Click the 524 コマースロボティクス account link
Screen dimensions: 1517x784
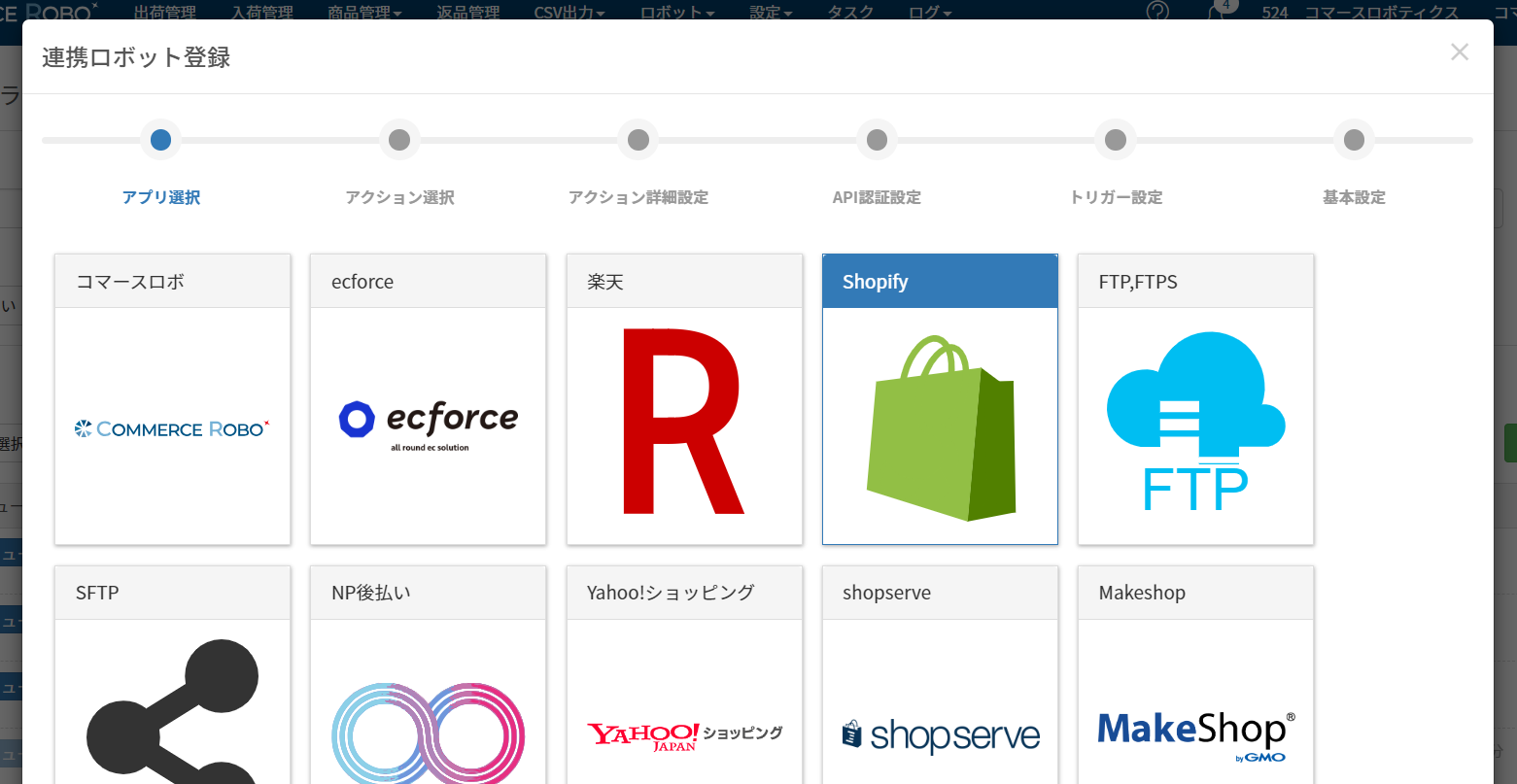point(1360,12)
